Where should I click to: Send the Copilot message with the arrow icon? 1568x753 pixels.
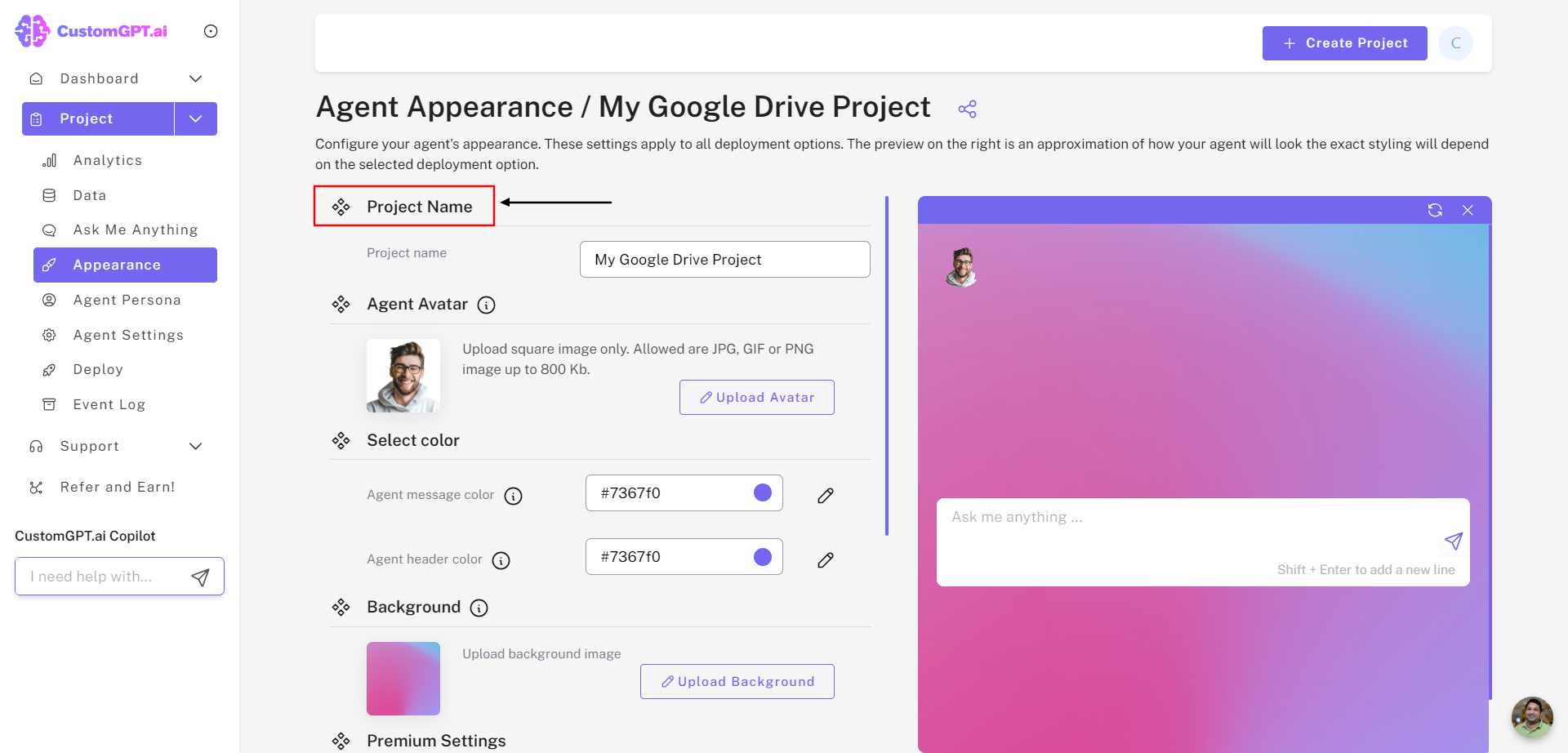200,577
